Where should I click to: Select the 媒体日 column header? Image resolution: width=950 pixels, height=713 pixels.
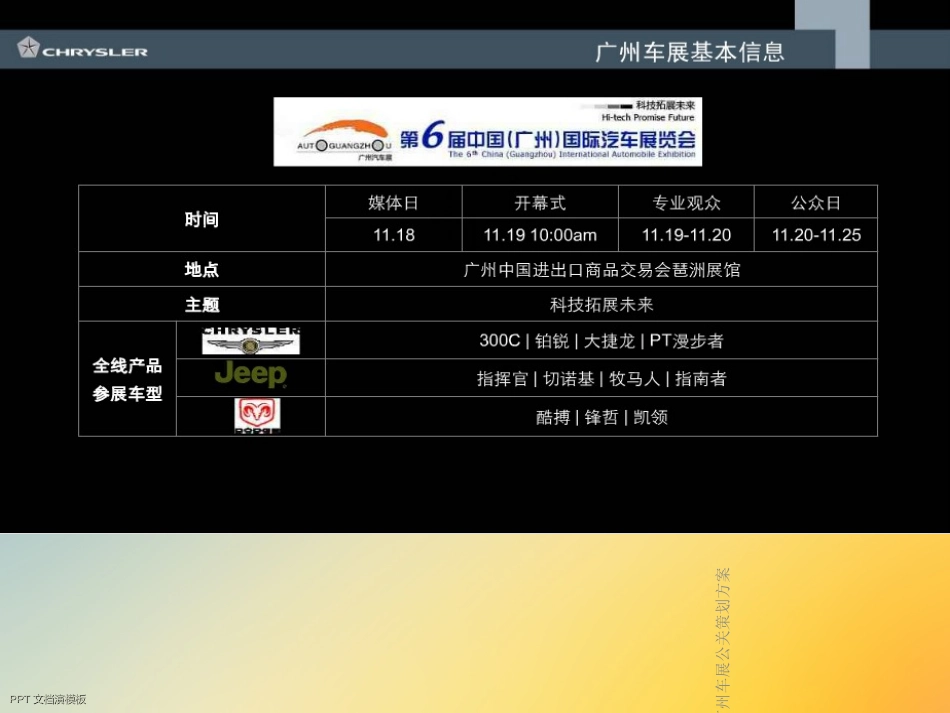point(394,202)
